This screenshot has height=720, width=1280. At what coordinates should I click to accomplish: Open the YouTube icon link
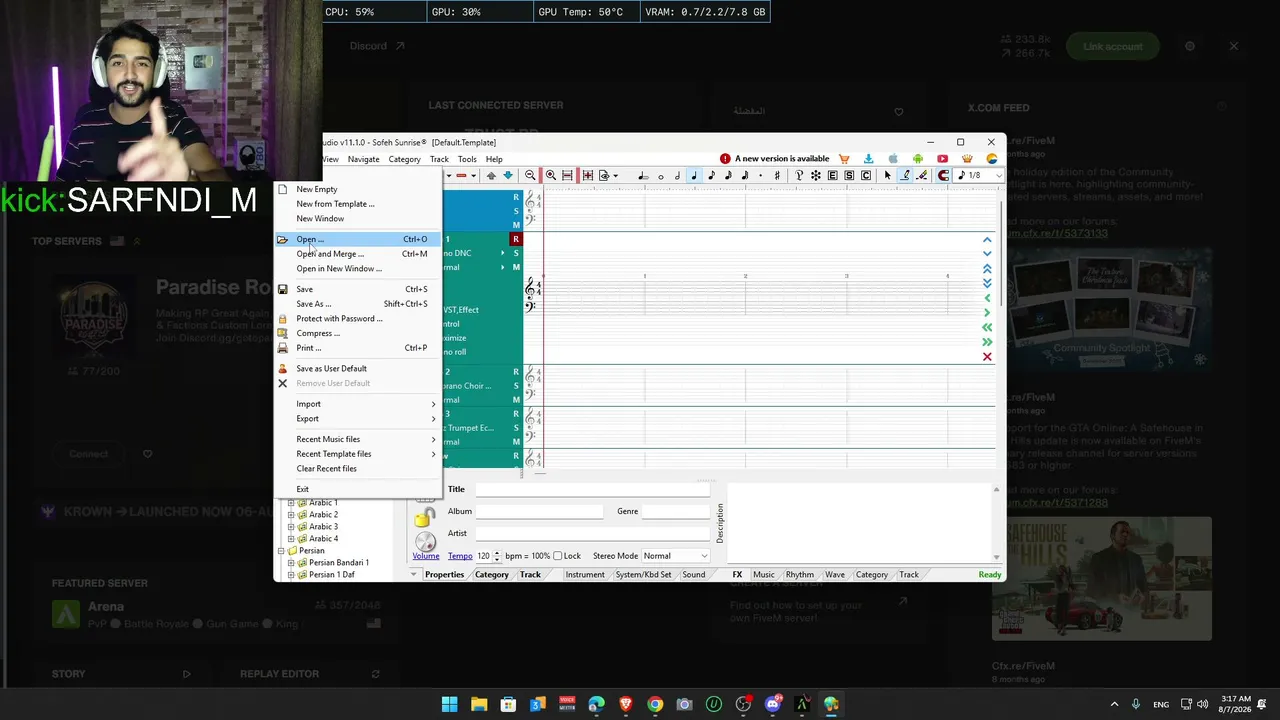(943, 158)
